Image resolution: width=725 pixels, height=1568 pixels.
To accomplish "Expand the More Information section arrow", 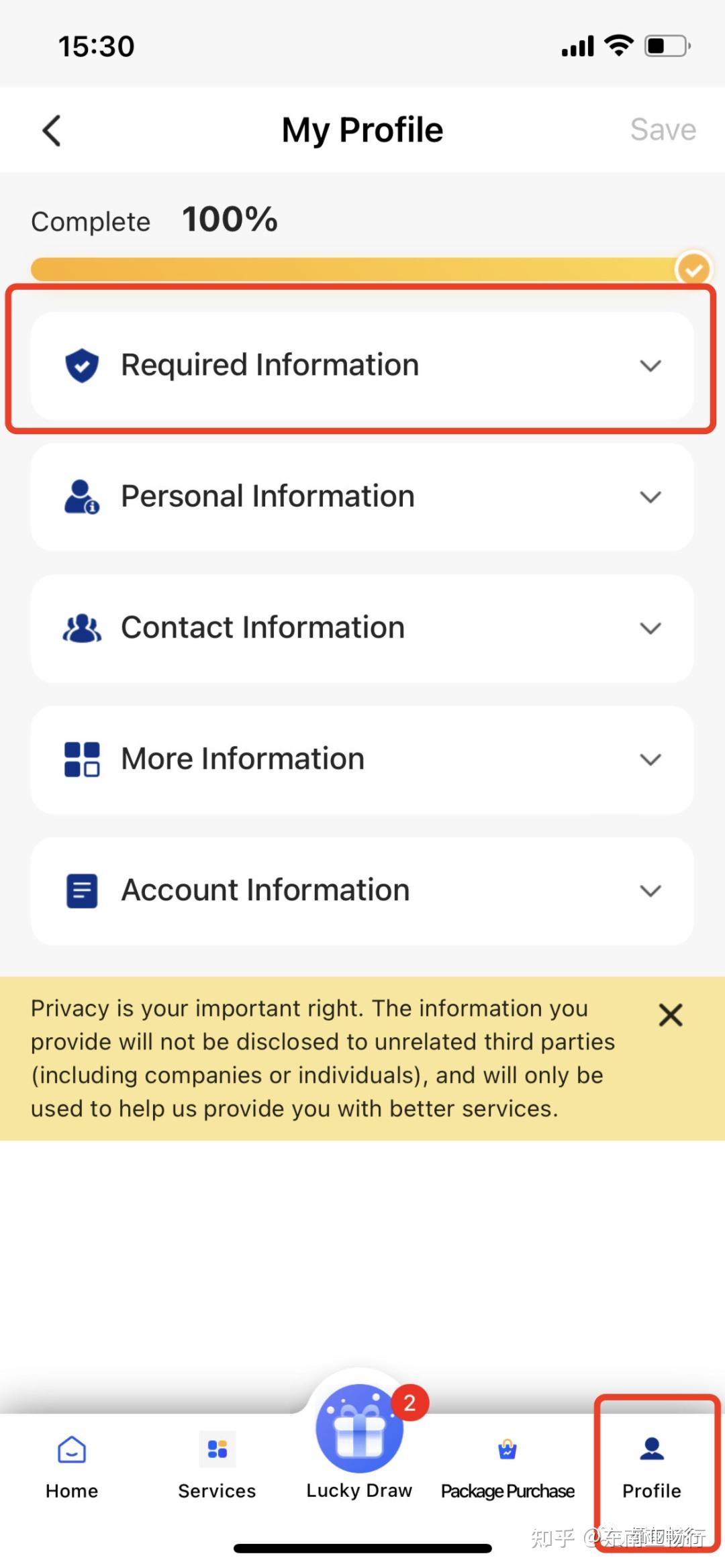I will coord(650,760).
